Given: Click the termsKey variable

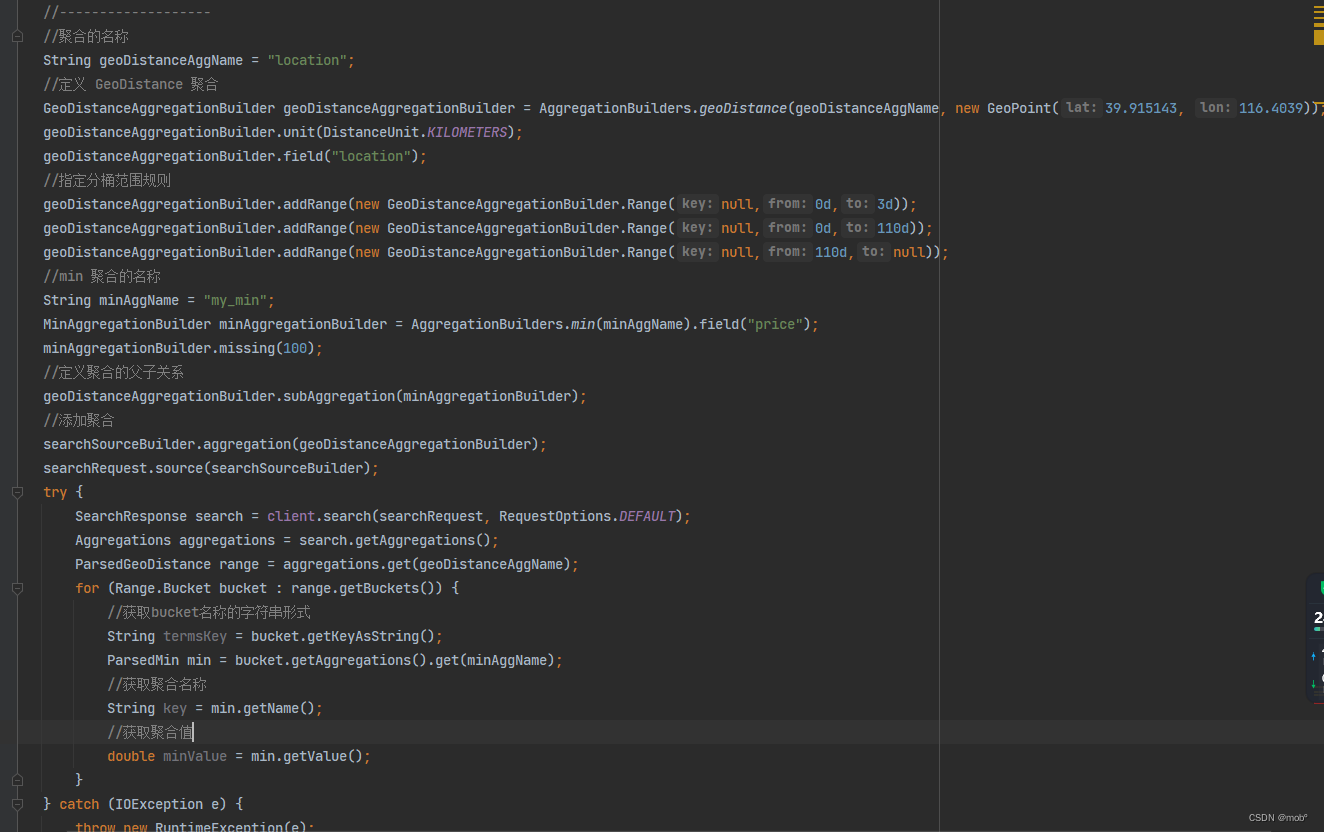Looking at the screenshot, I should click(195, 636).
